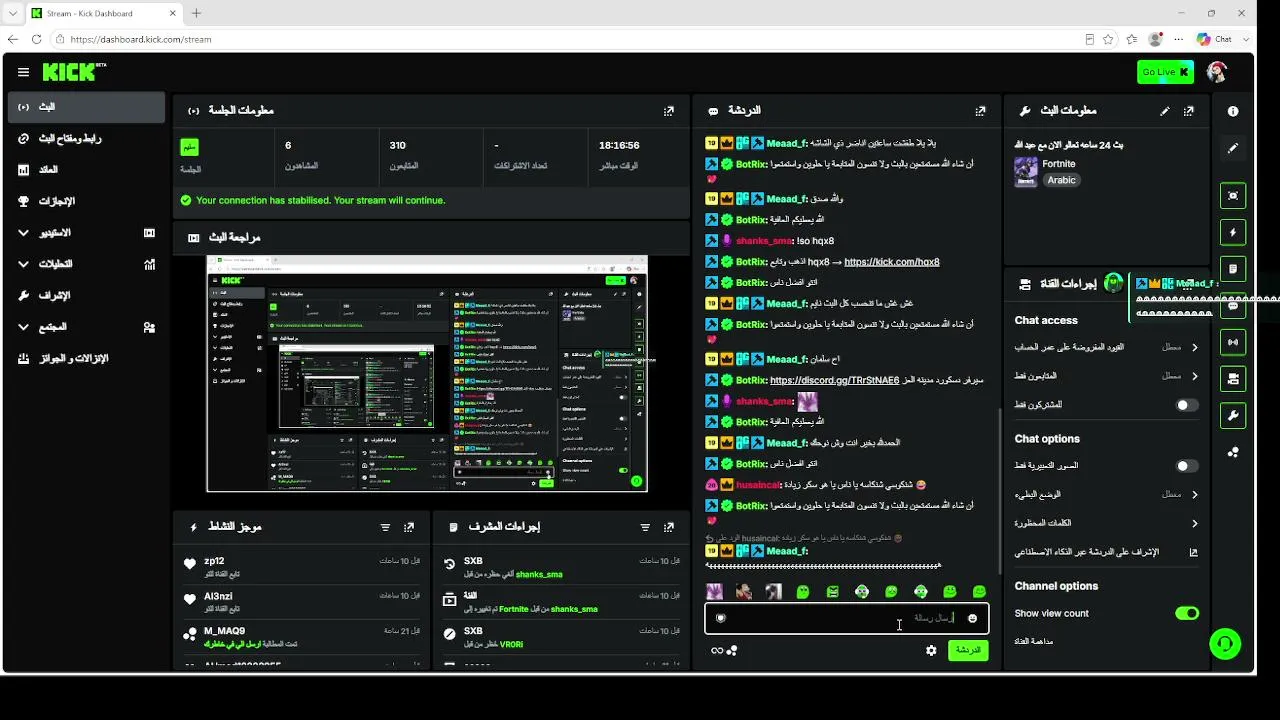Screen dimensions: 1280x720
Task: Open a new browser tab
Action: 196,13
